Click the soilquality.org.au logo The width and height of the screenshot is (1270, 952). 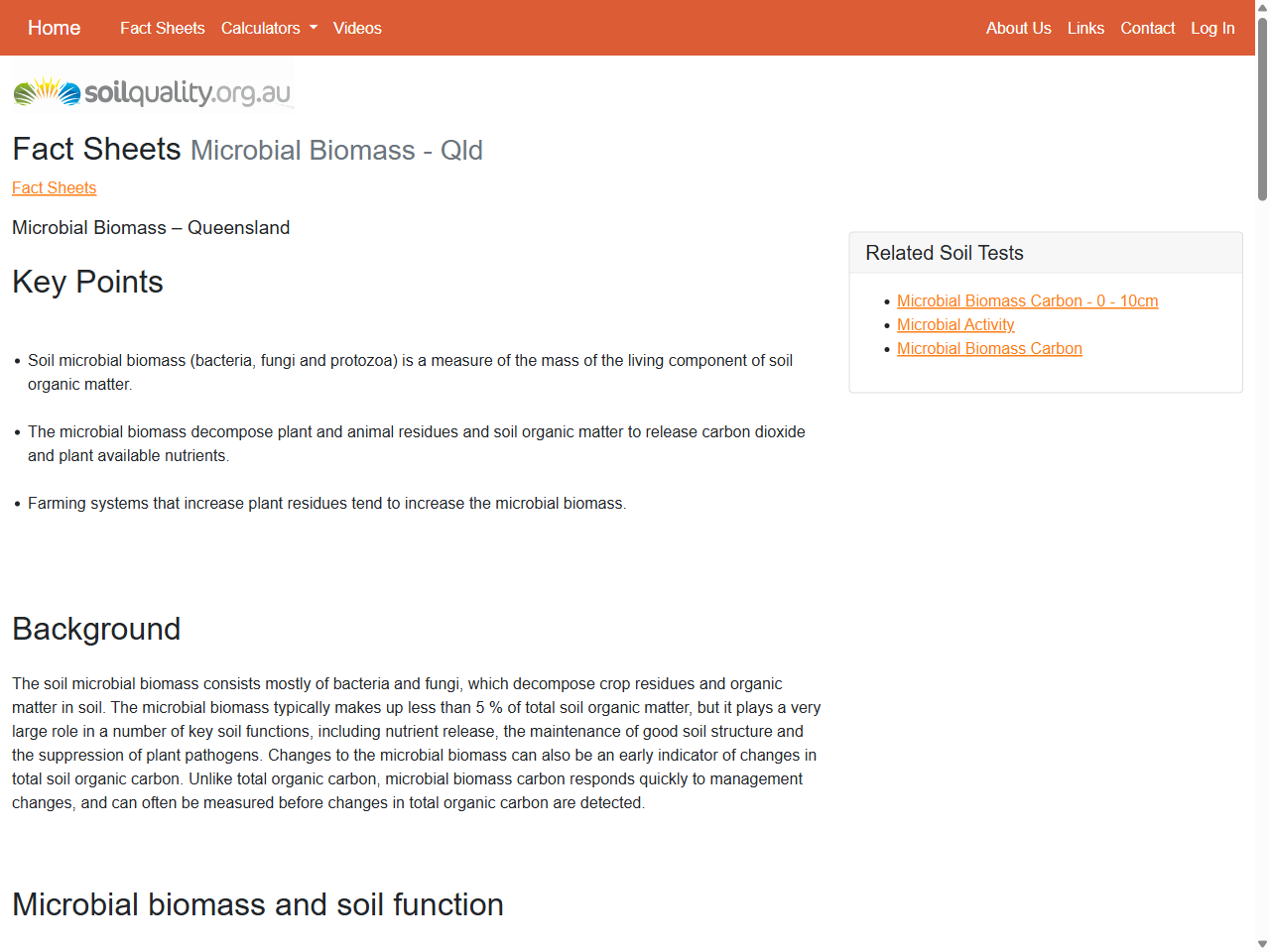(x=151, y=91)
